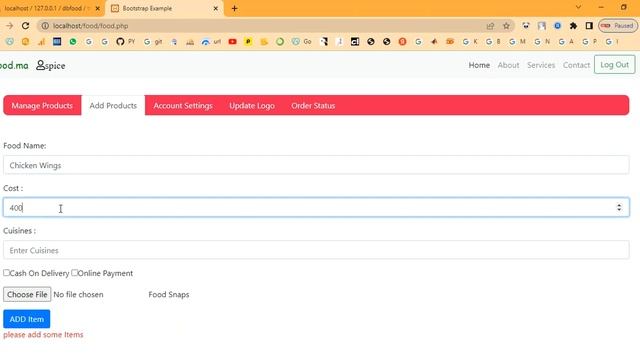Open the Google P bookmark
Screen dimensions: 640x360
590,42
